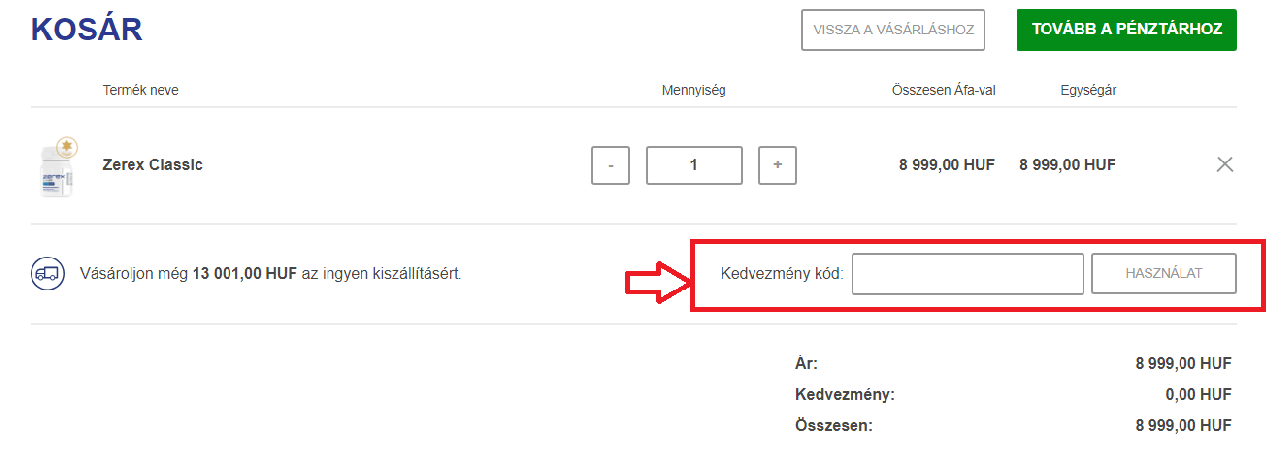
Task: Click the bottom Összesen total amount
Action: (x=1183, y=425)
